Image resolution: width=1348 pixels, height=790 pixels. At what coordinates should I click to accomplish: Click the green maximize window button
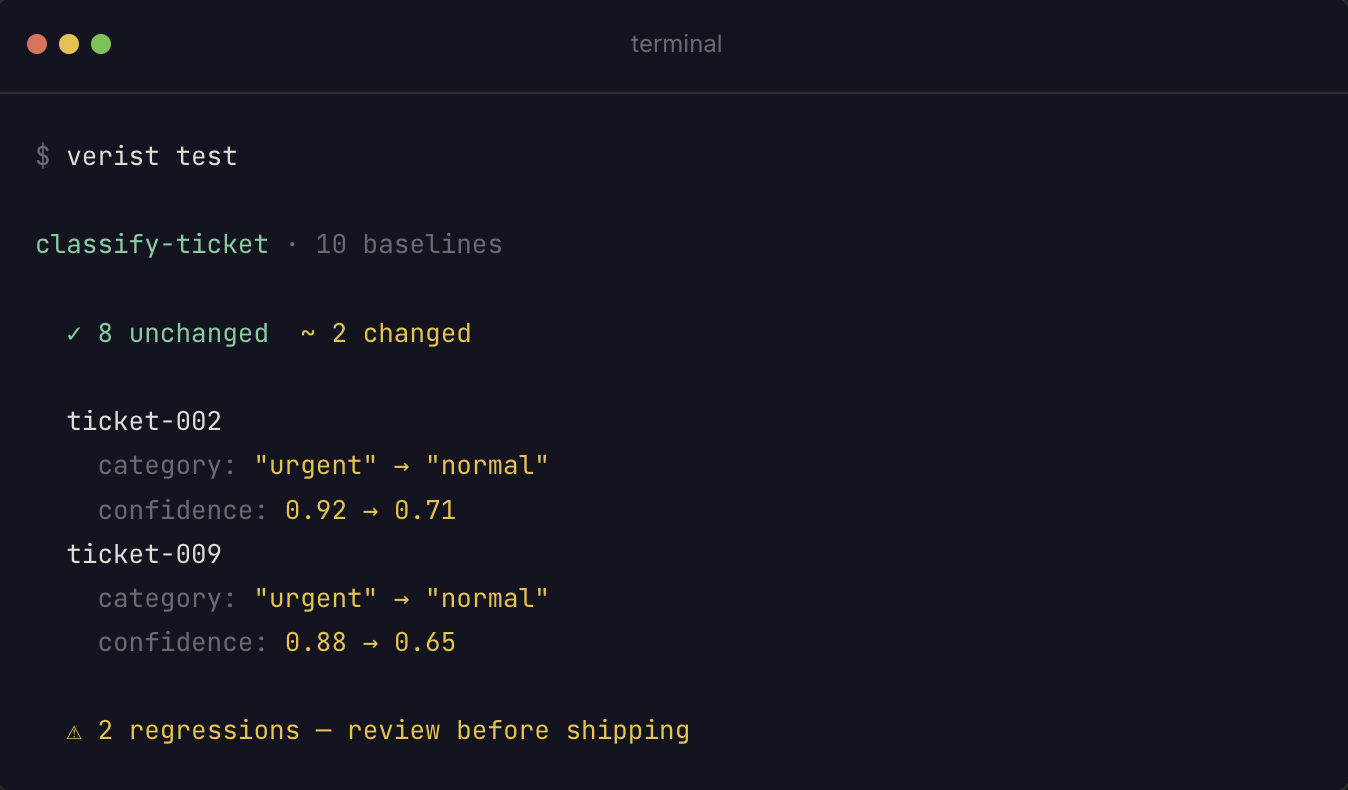[101, 44]
